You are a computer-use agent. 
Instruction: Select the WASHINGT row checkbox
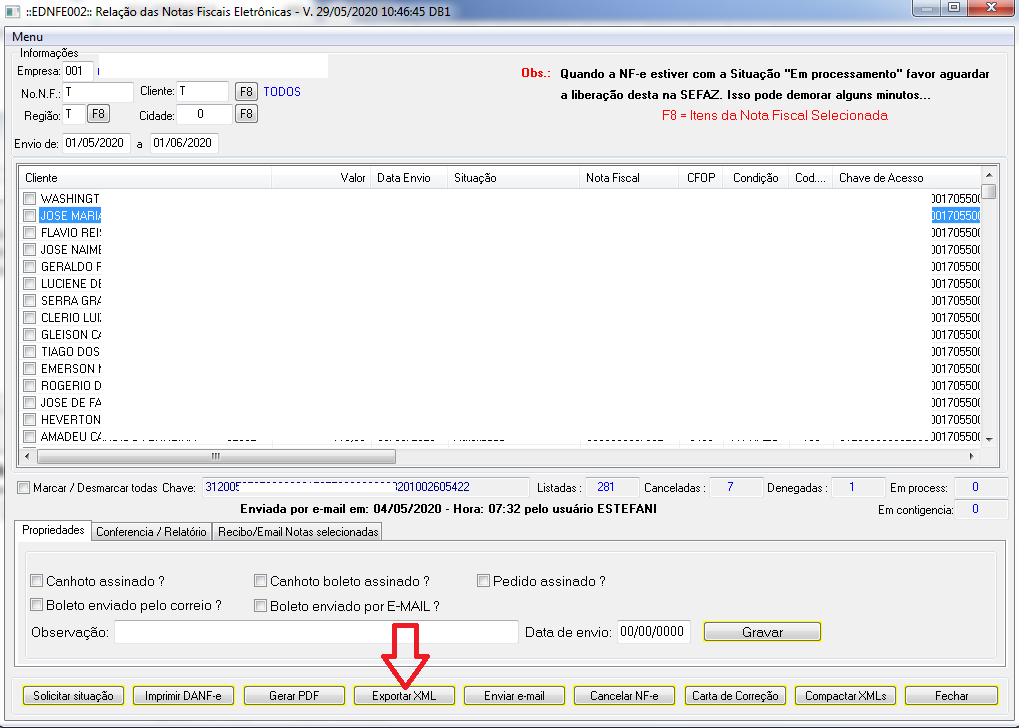[x=30, y=199]
